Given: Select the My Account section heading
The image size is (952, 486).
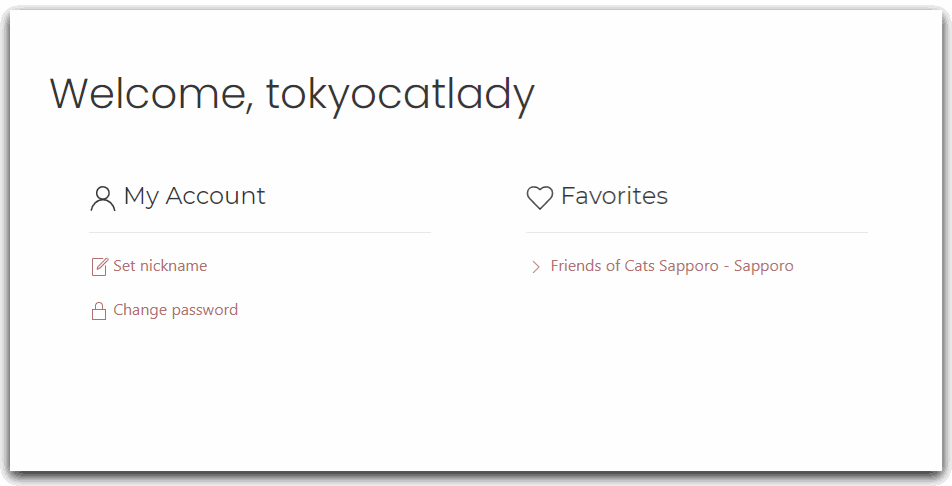Looking at the screenshot, I should (x=194, y=196).
